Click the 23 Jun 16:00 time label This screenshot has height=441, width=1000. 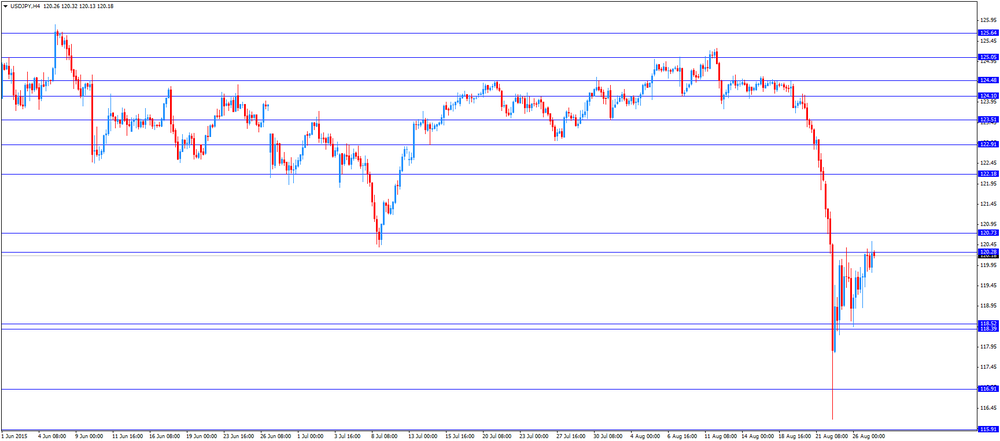point(239,437)
